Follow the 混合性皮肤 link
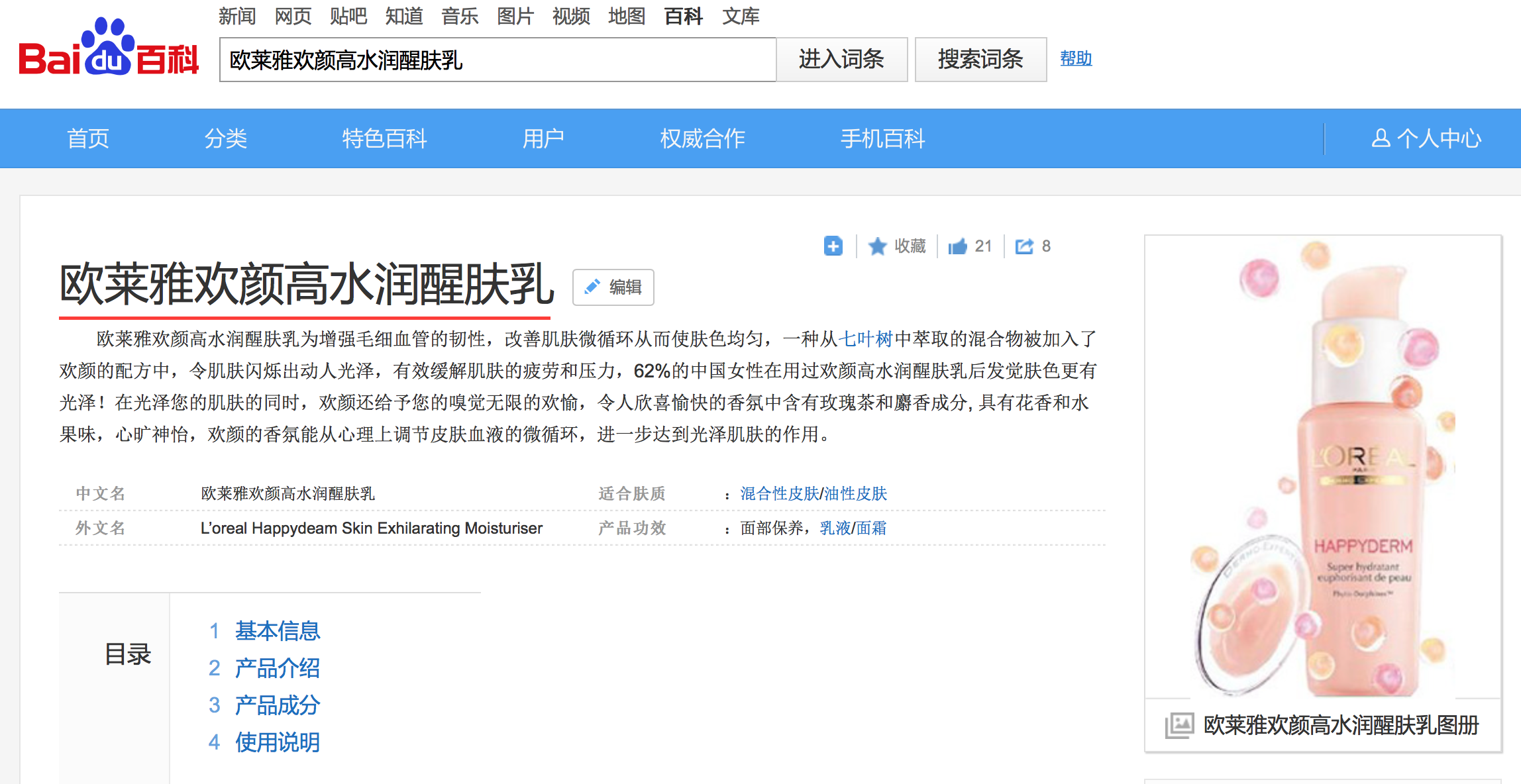This screenshot has width=1521, height=784. (780, 493)
